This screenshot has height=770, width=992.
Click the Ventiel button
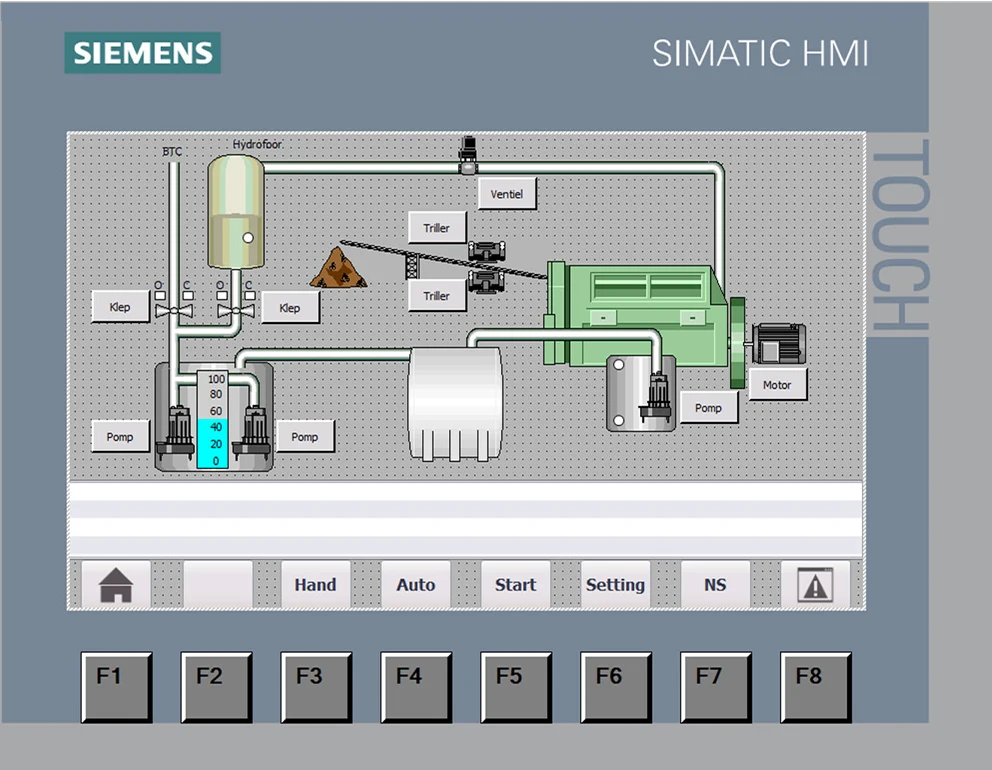tap(507, 194)
